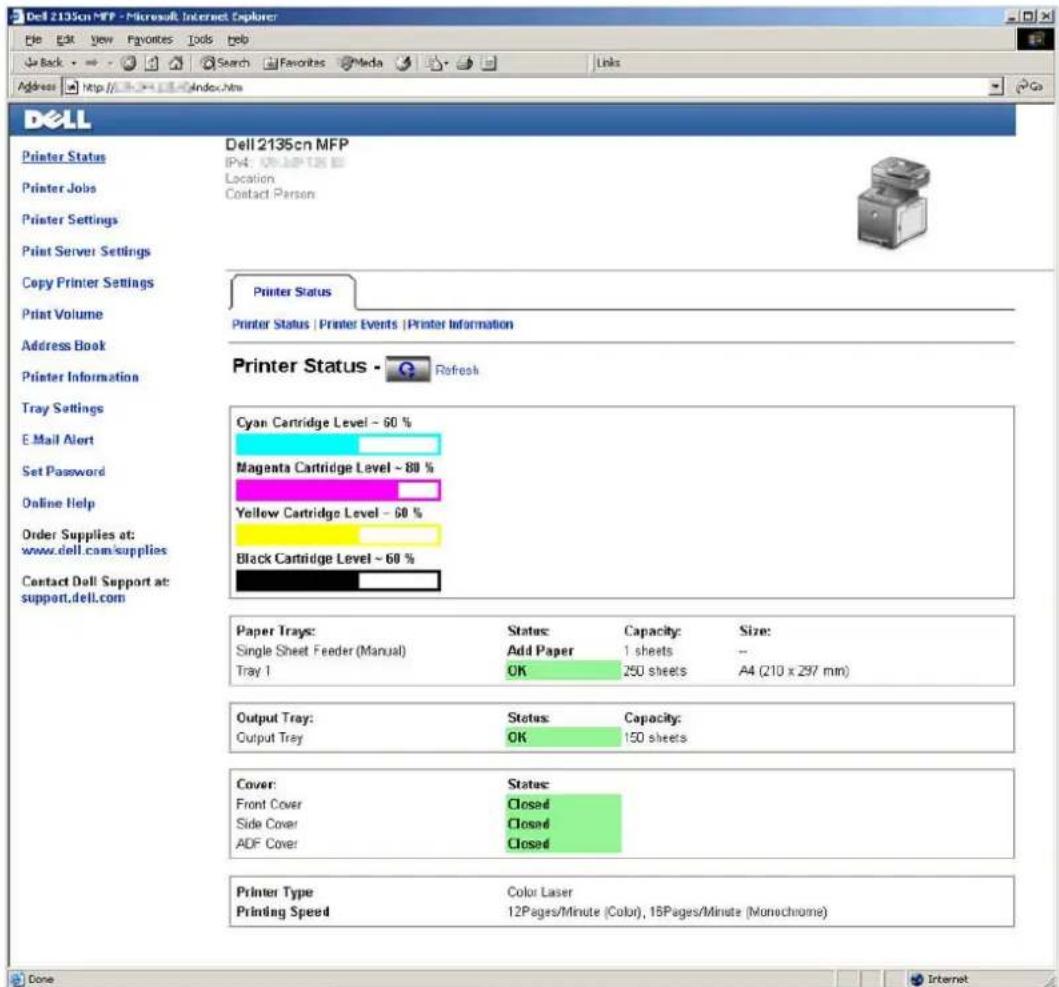Click the Back button in IE toolbar
The image size is (1059, 987).
coord(43,63)
